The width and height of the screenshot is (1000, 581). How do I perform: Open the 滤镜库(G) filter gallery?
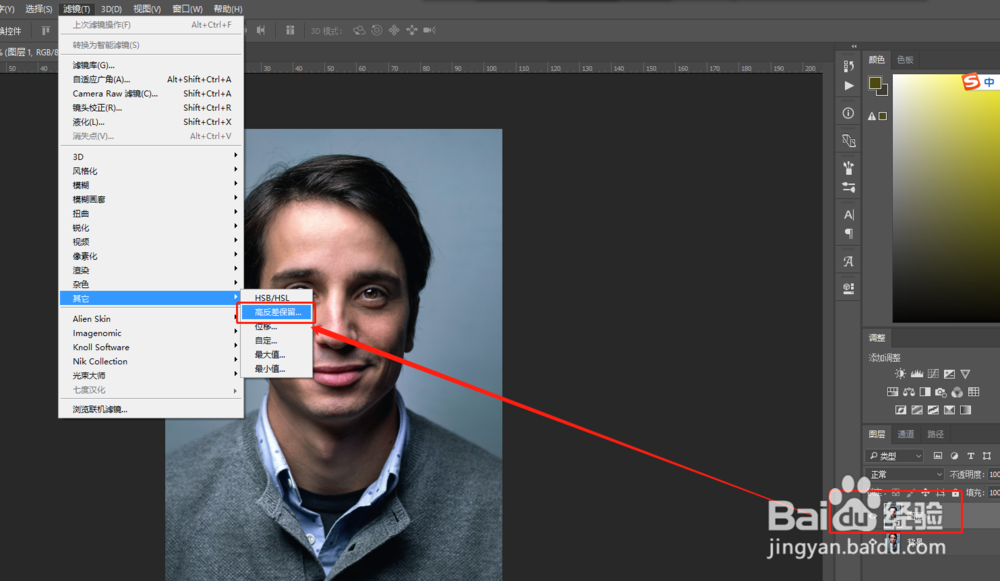tap(151, 65)
